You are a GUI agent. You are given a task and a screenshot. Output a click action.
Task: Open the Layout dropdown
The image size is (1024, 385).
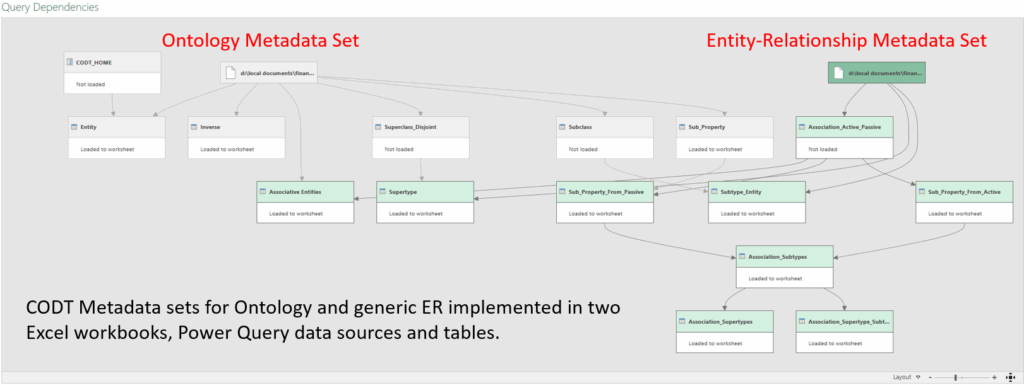point(906,377)
